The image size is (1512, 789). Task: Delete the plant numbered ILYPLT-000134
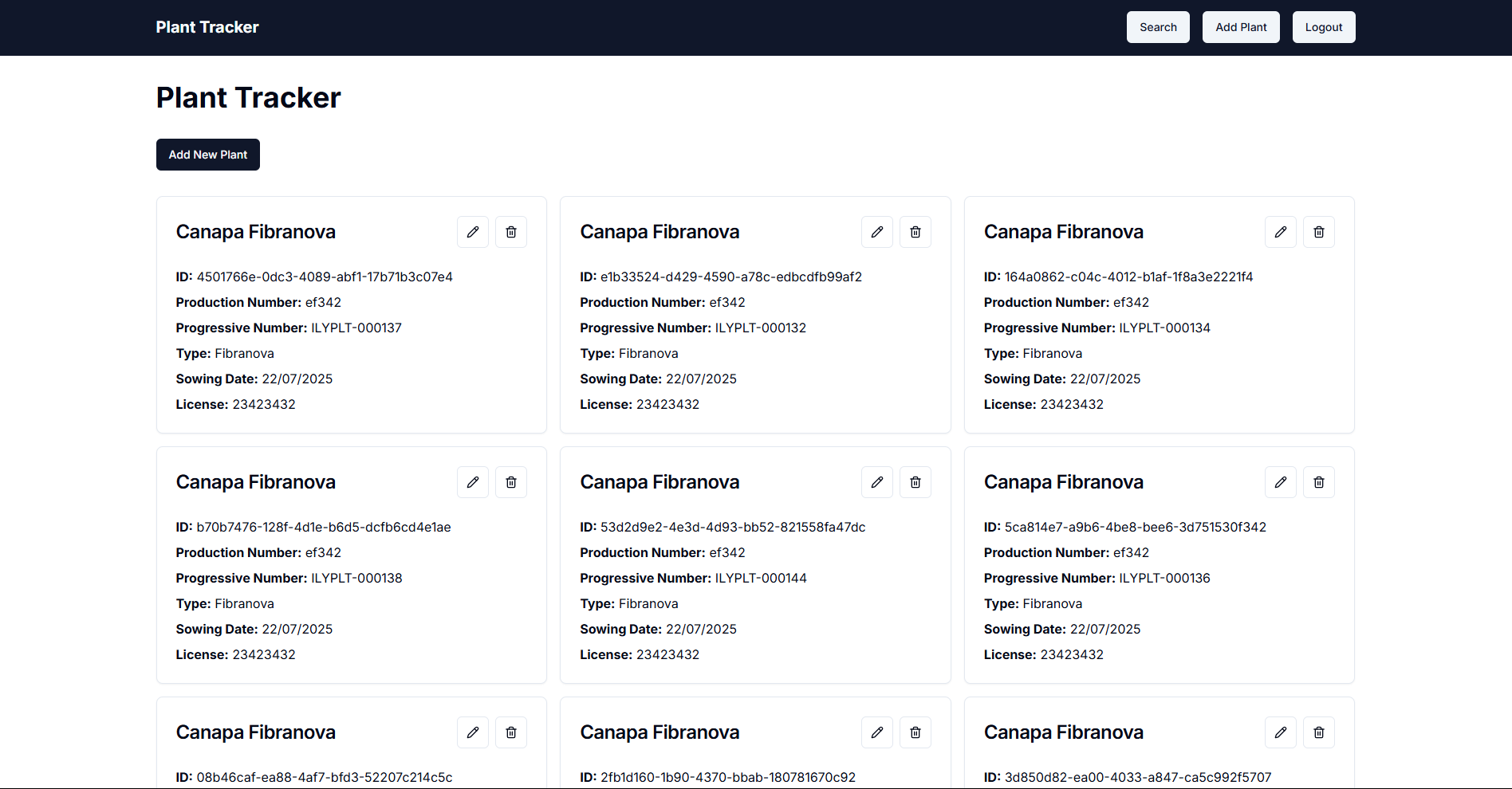tap(1319, 232)
